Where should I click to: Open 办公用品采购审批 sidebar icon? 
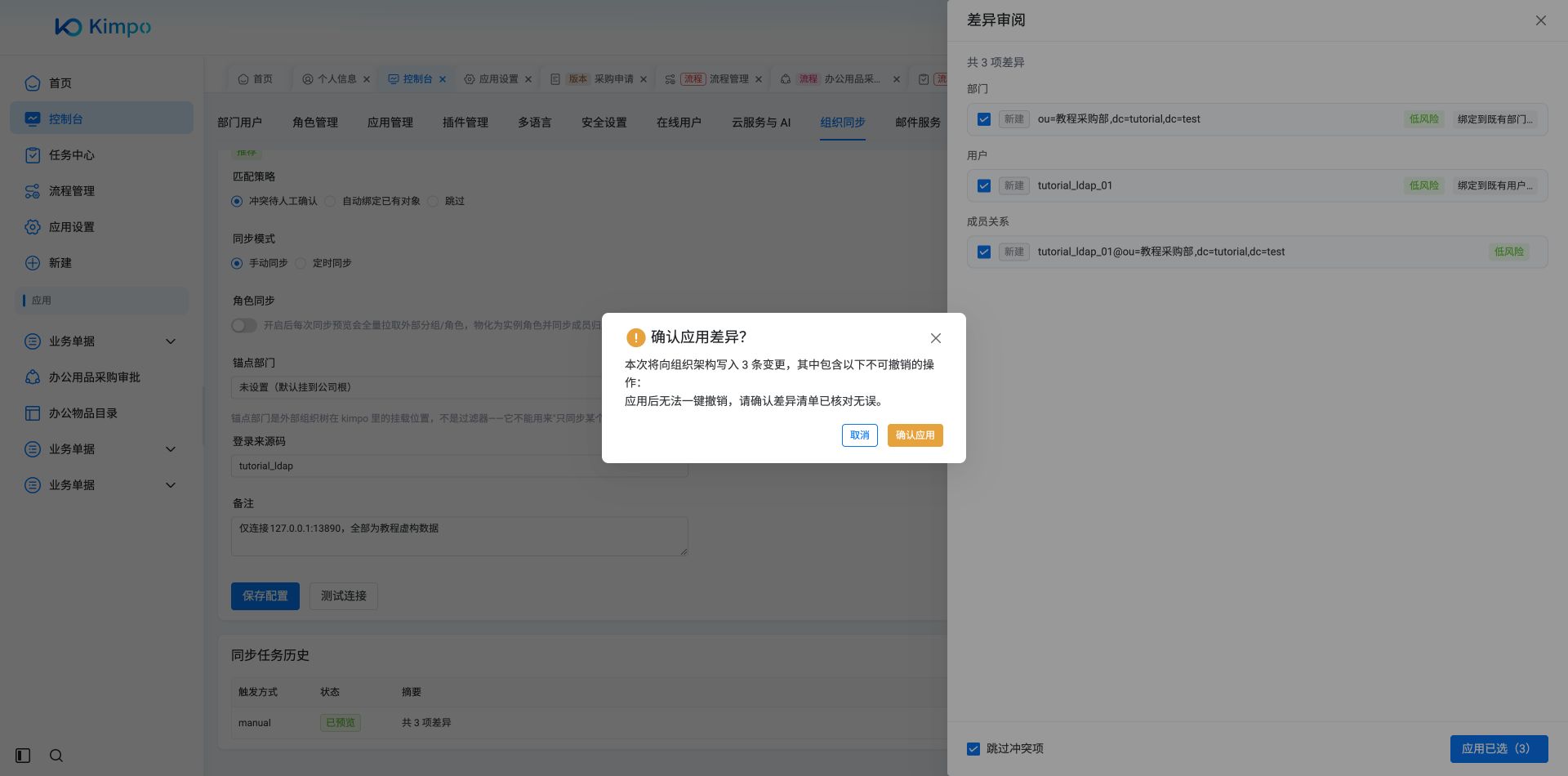[x=33, y=377]
